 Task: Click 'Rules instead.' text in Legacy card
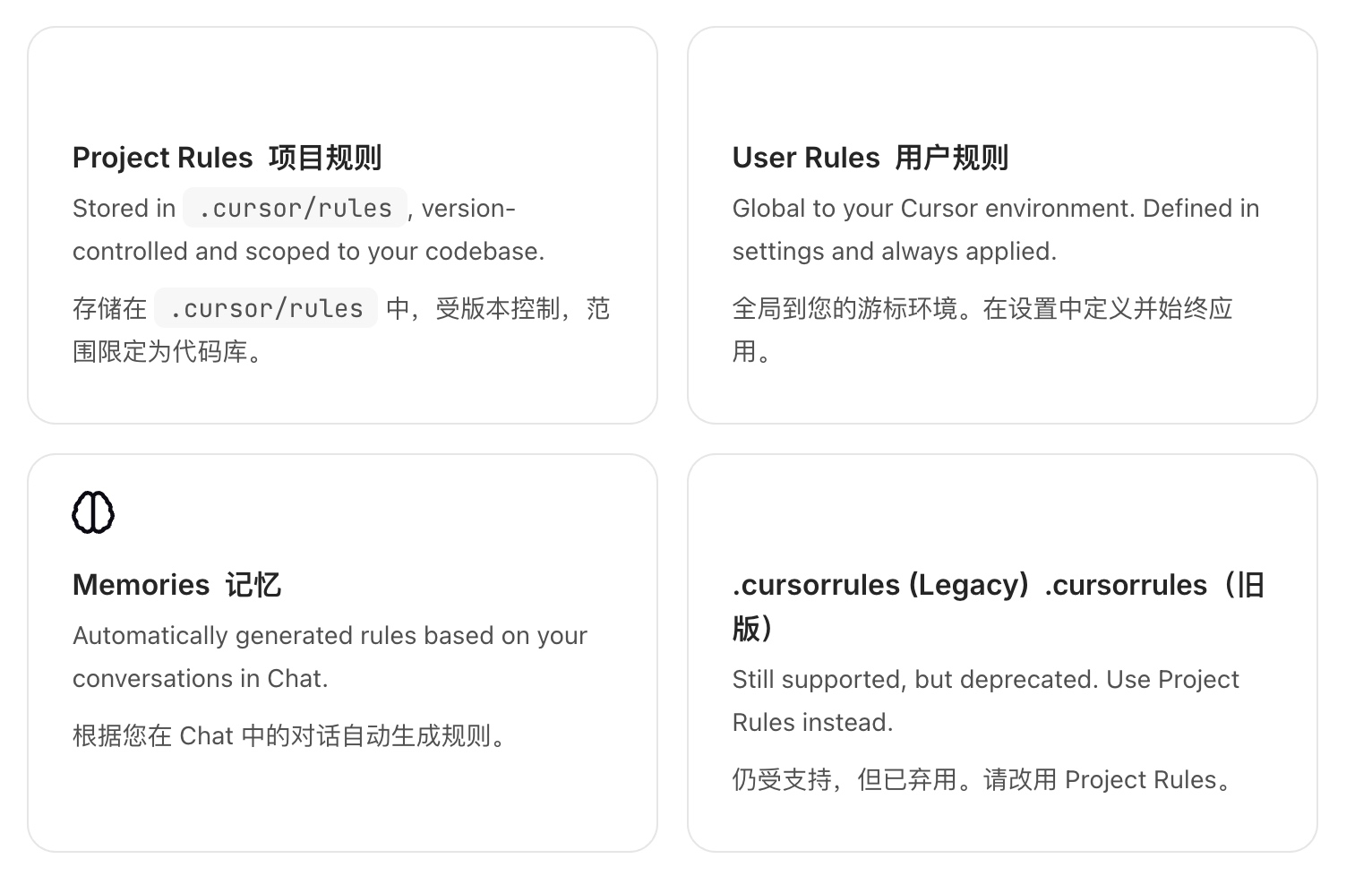click(x=812, y=722)
